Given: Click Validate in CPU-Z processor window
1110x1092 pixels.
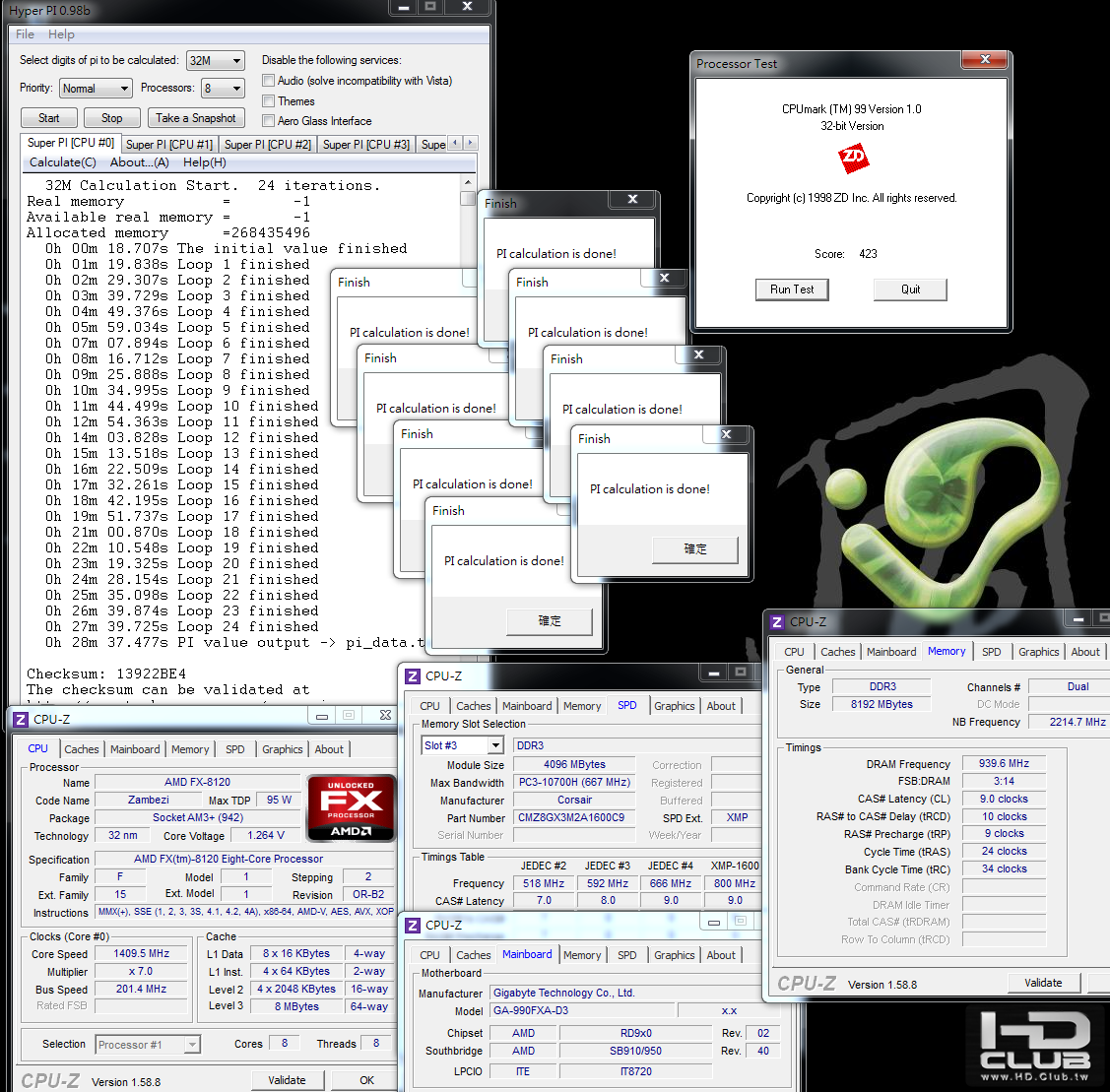Looking at the screenshot, I should 287,1080.
